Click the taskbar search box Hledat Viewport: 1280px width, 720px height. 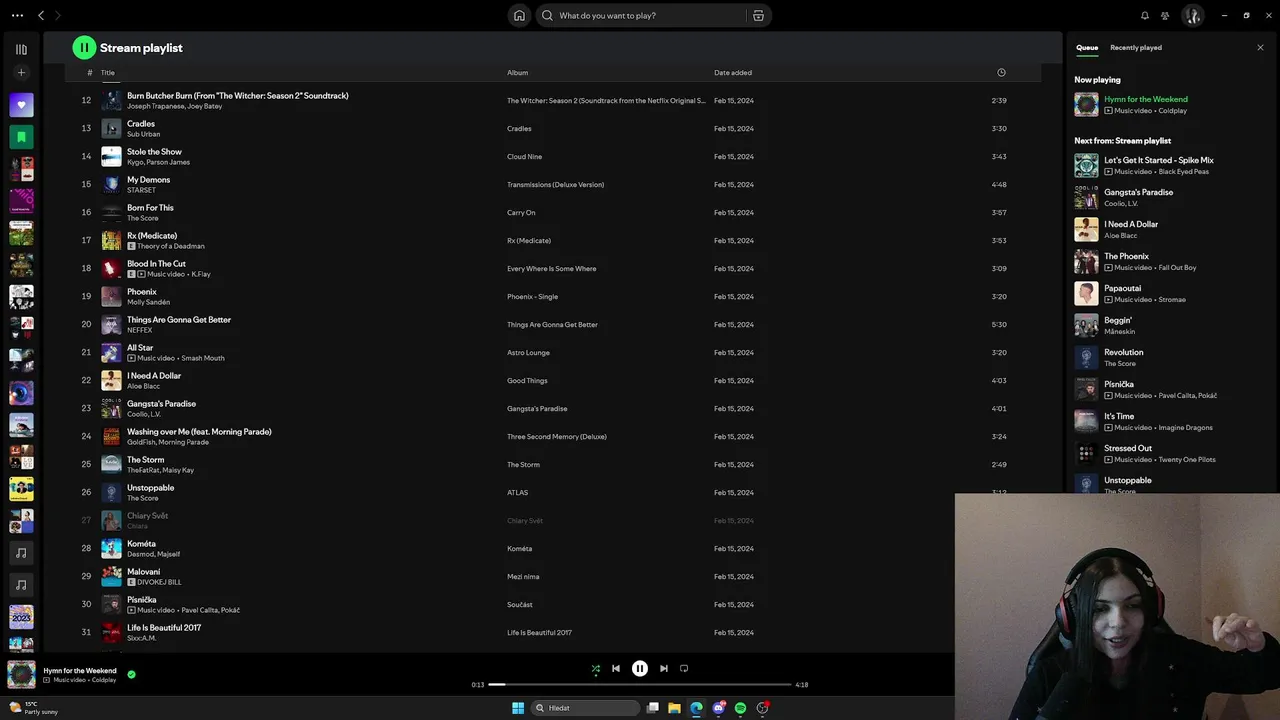(x=586, y=708)
